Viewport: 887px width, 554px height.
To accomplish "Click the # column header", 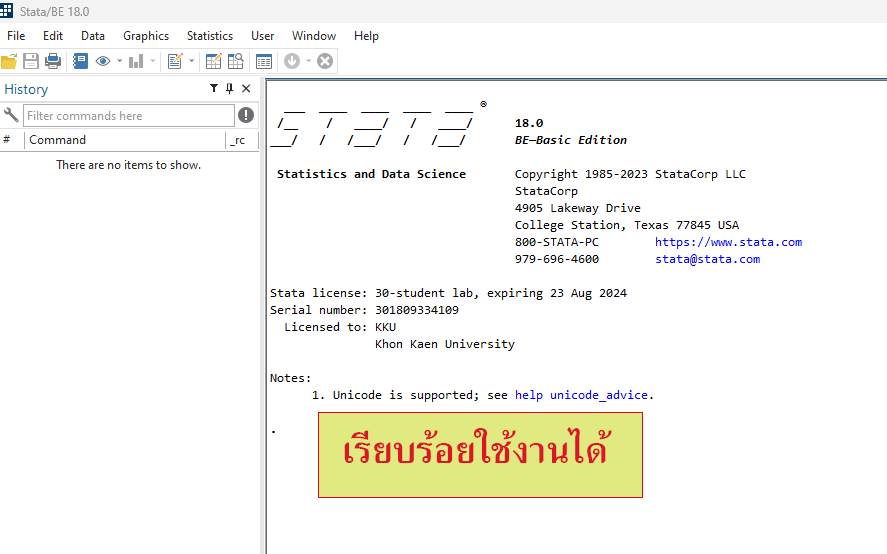I will [7, 140].
